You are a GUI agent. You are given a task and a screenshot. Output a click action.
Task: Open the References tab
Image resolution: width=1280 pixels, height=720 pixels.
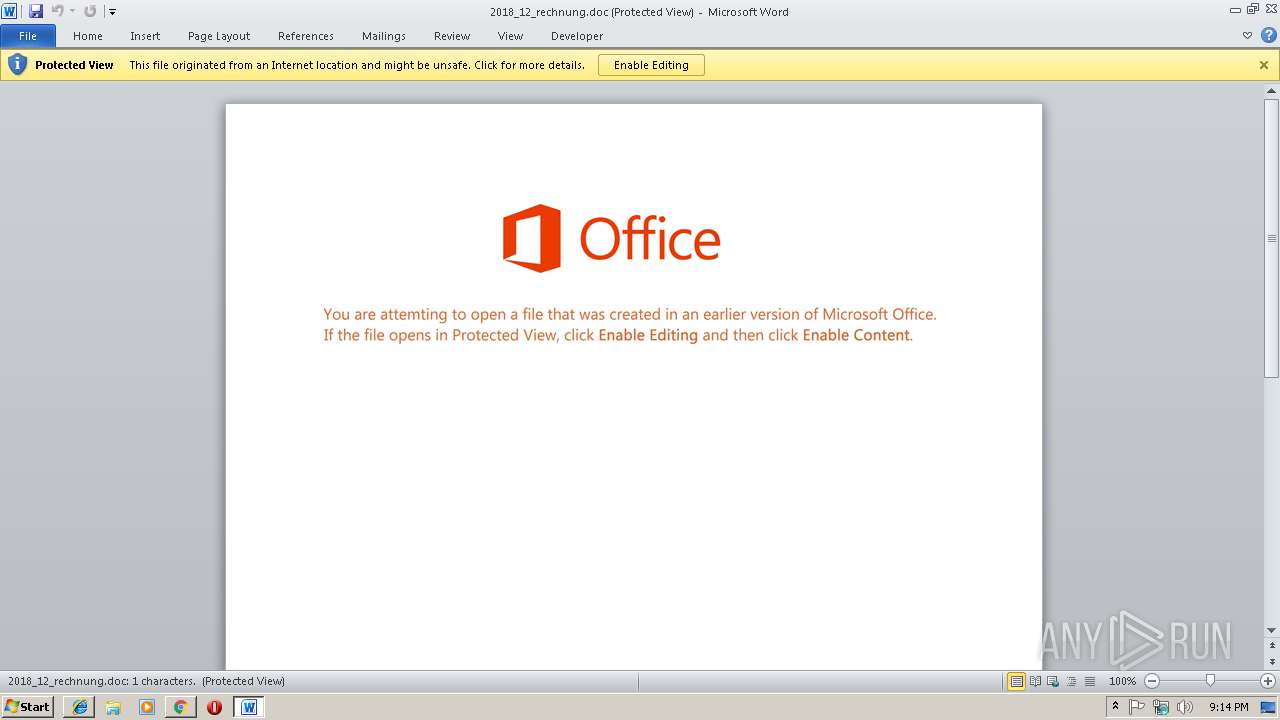[306, 36]
